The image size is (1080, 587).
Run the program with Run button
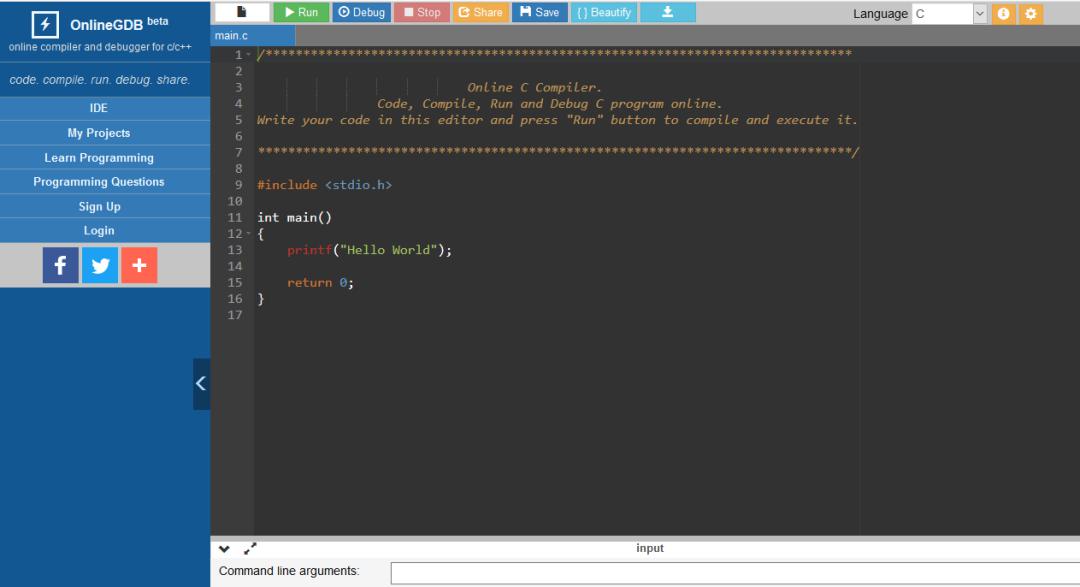[x=301, y=12]
